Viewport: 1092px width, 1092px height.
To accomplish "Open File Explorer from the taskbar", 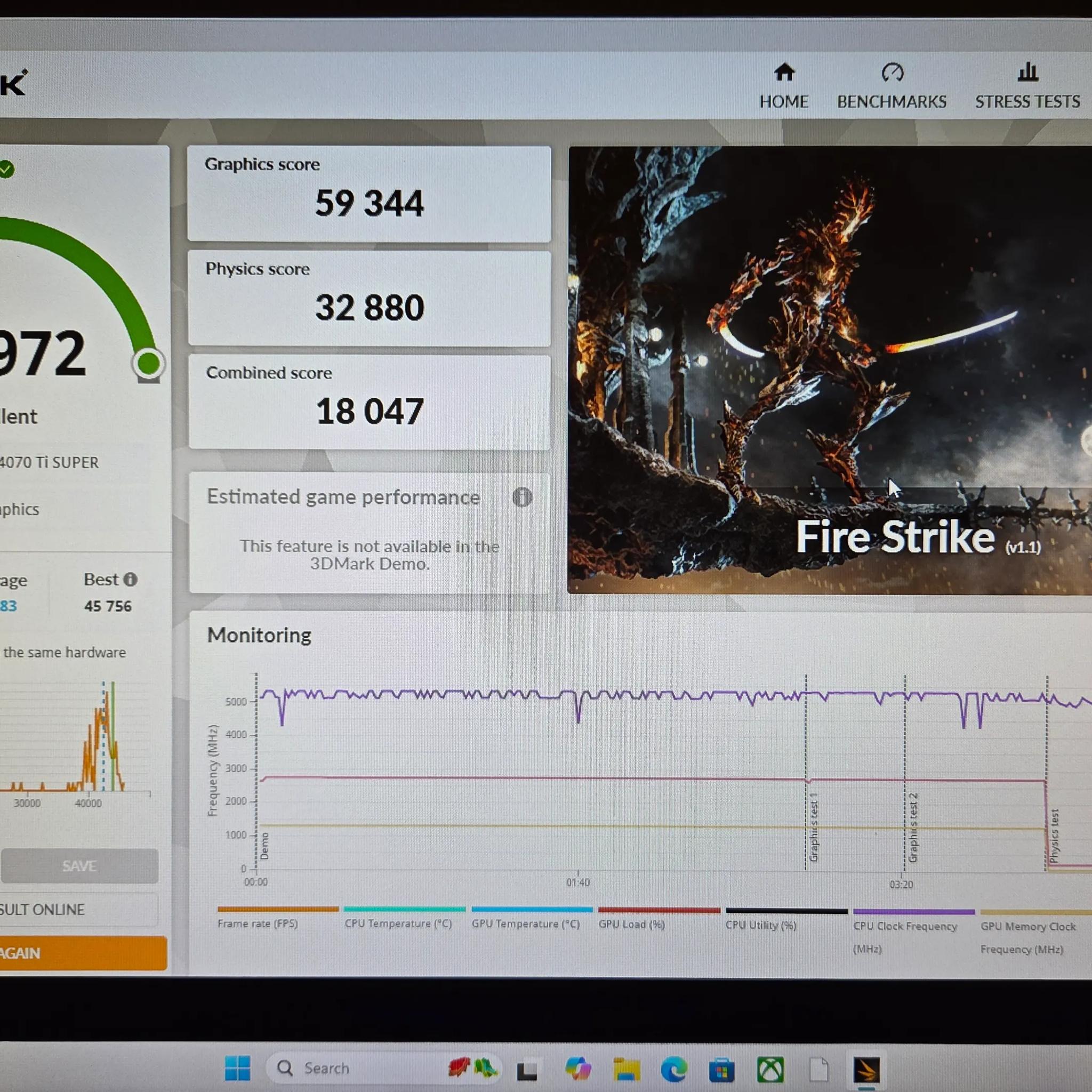I will coord(627,1069).
